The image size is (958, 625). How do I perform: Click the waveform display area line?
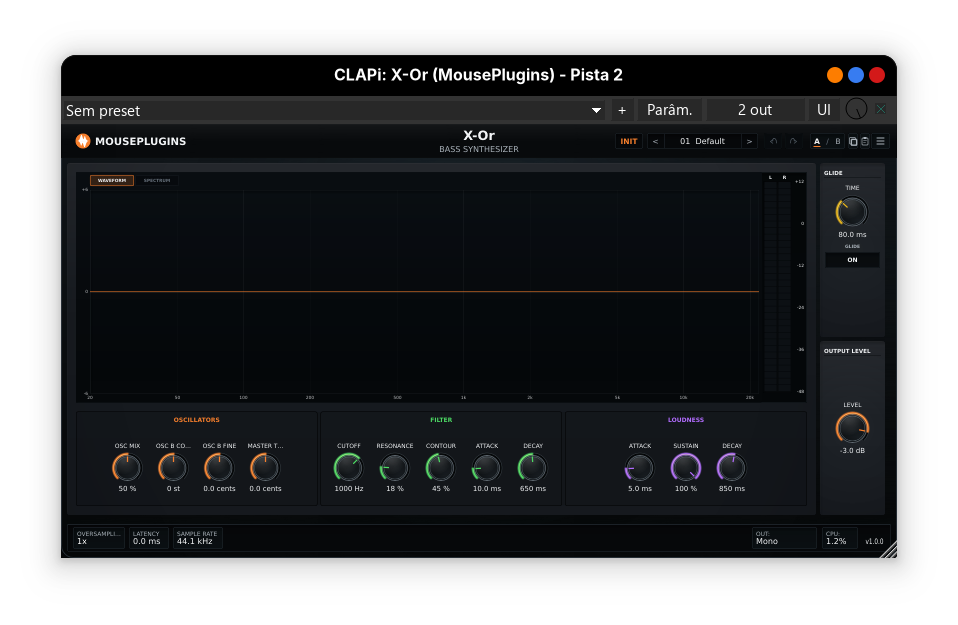pos(424,291)
